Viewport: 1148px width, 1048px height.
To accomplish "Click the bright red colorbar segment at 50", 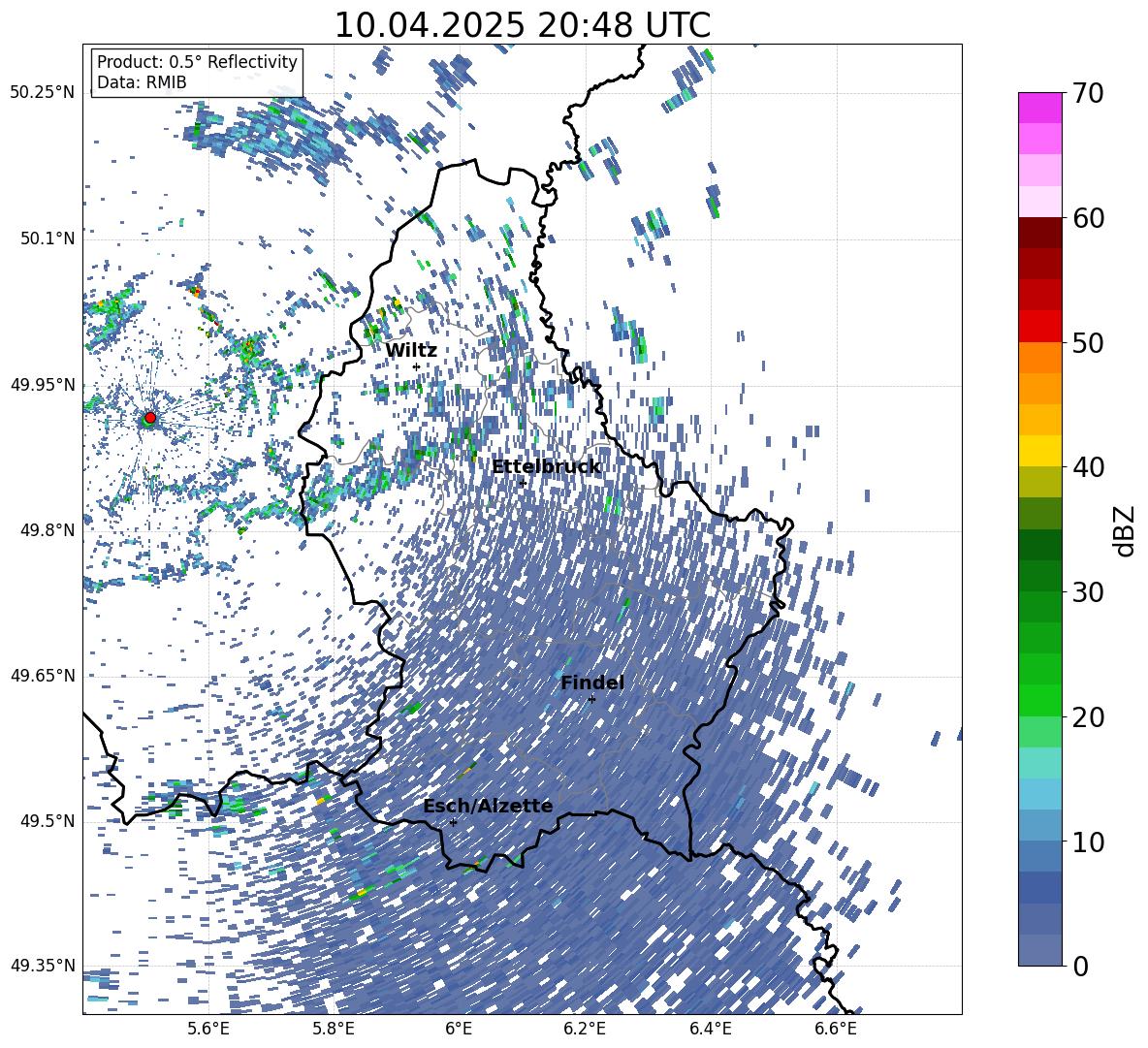I will [x=1039, y=327].
